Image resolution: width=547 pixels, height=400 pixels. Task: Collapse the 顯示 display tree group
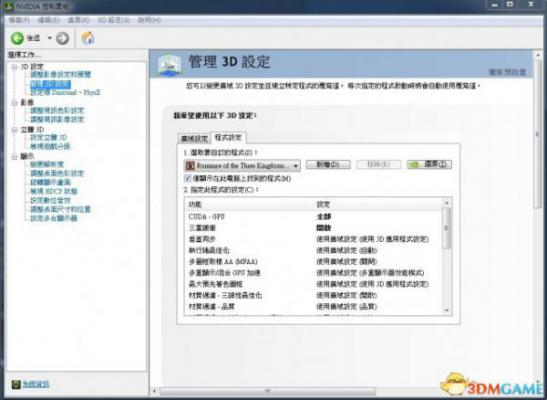tap(14, 156)
